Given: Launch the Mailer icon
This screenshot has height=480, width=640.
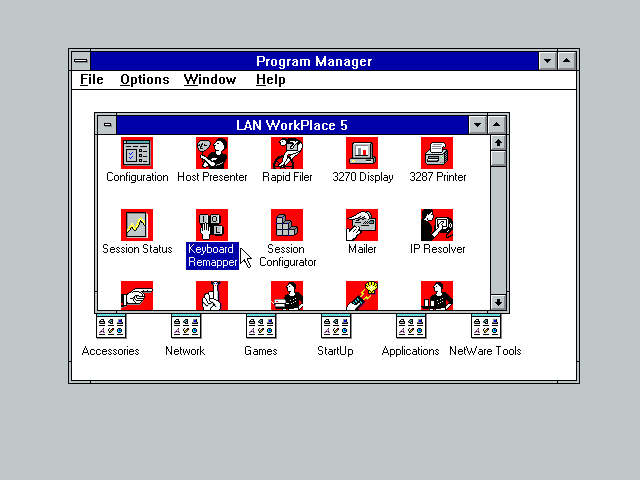Looking at the screenshot, I should coord(362,225).
